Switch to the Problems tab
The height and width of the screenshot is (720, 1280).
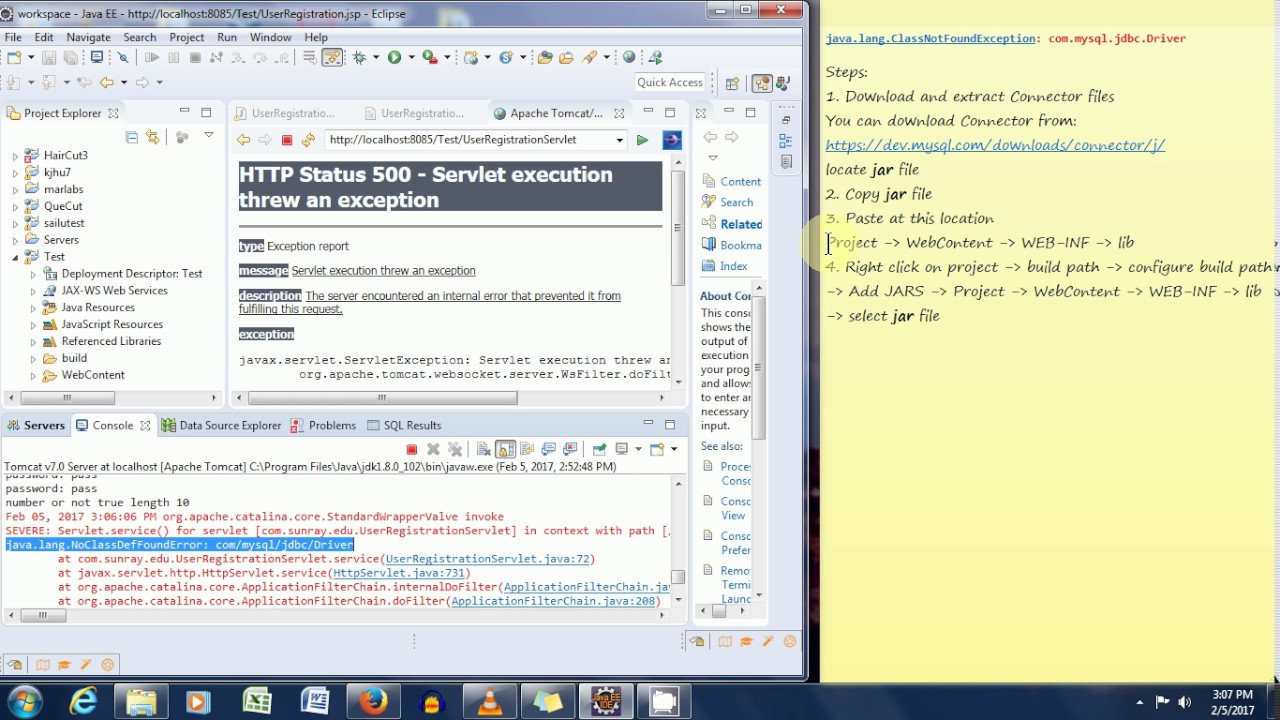pos(323,425)
